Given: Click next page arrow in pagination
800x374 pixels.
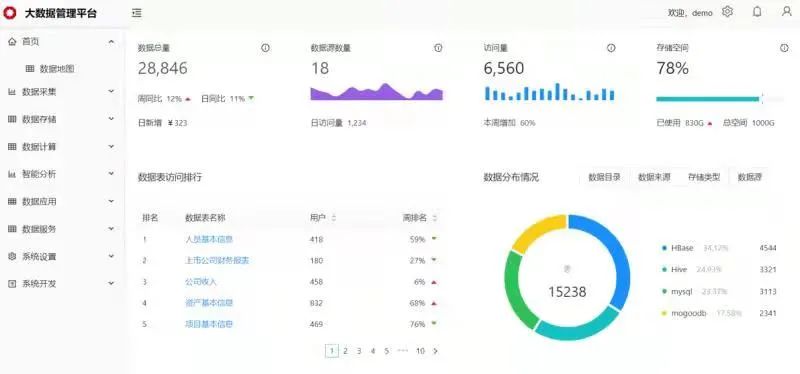Looking at the screenshot, I should (x=435, y=351).
